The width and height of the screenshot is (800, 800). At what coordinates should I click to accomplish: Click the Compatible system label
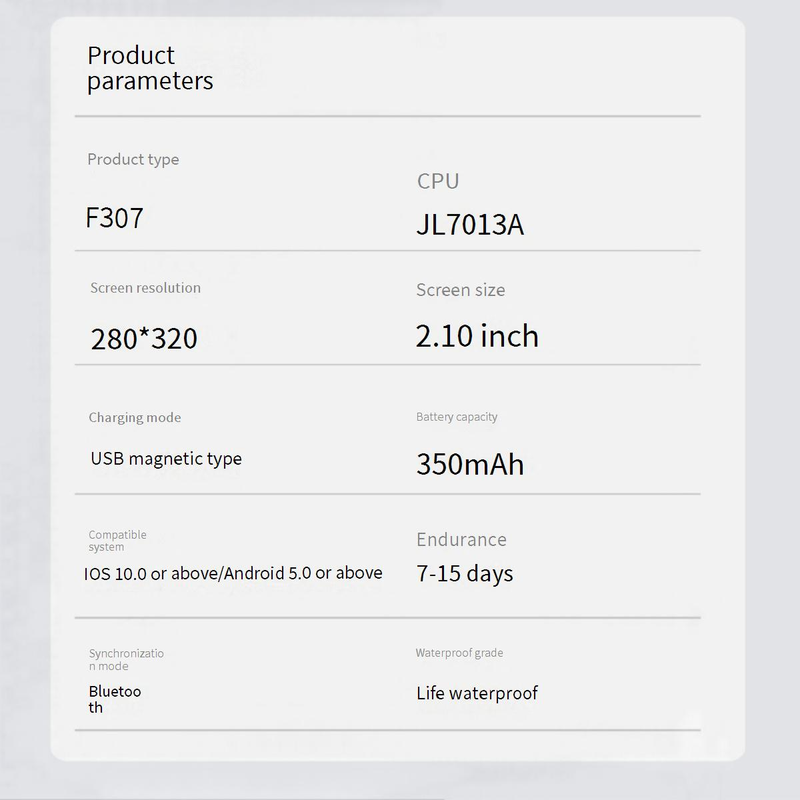coord(117,541)
